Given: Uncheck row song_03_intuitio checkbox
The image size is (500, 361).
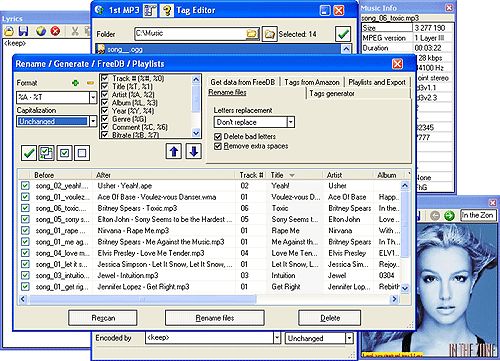Looking at the screenshot, I should click(x=25, y=275).
